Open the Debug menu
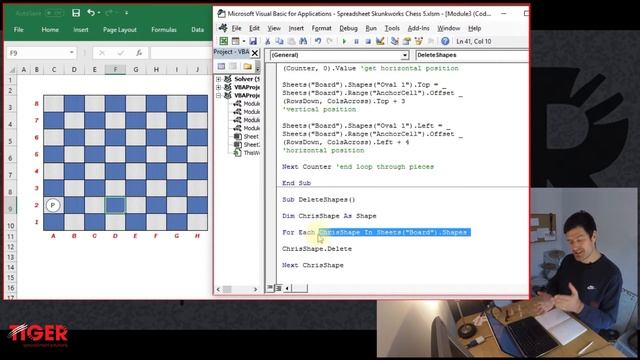This screenshot has height=360, width=640. click(348, 28)
